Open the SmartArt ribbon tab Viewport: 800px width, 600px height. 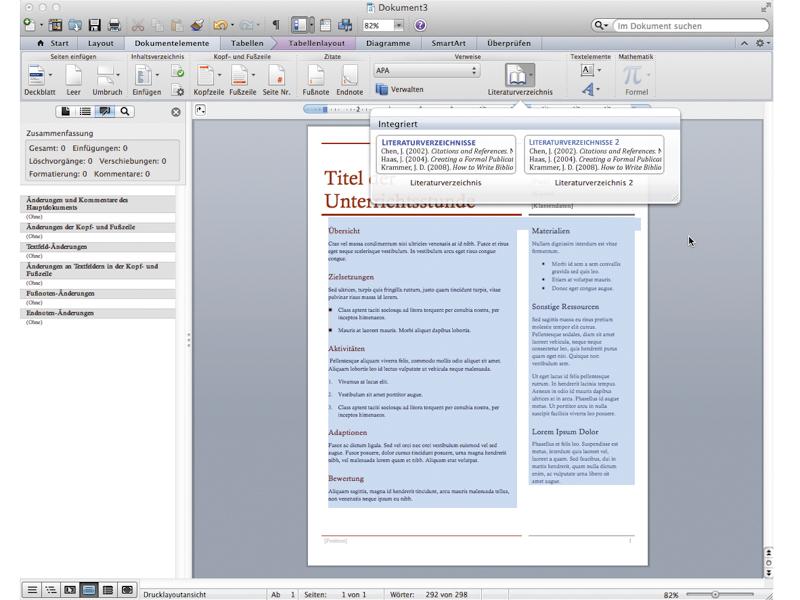[448, 43]
